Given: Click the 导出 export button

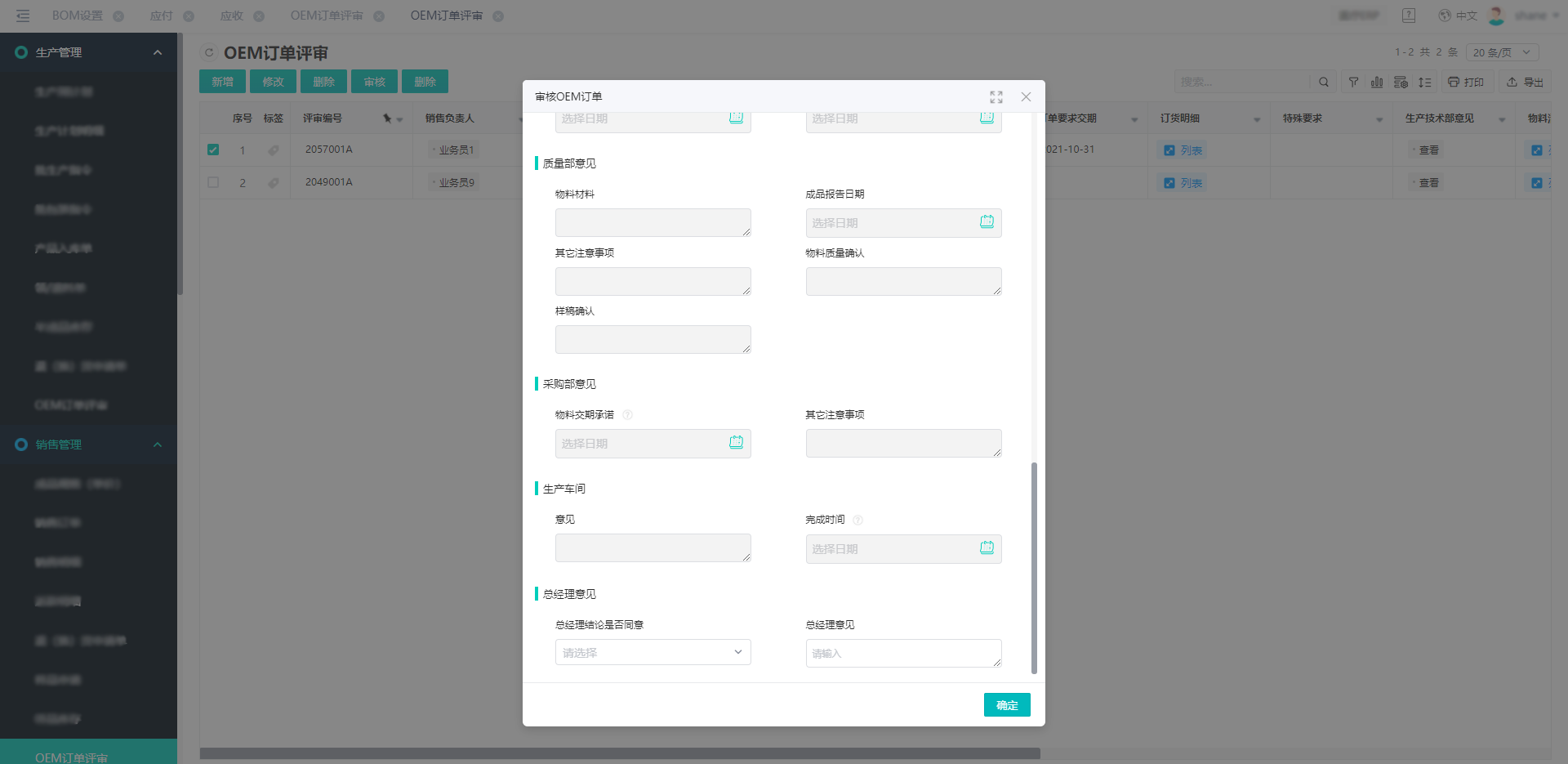Looking at the screenshot, I should (x=1525, y=82).
